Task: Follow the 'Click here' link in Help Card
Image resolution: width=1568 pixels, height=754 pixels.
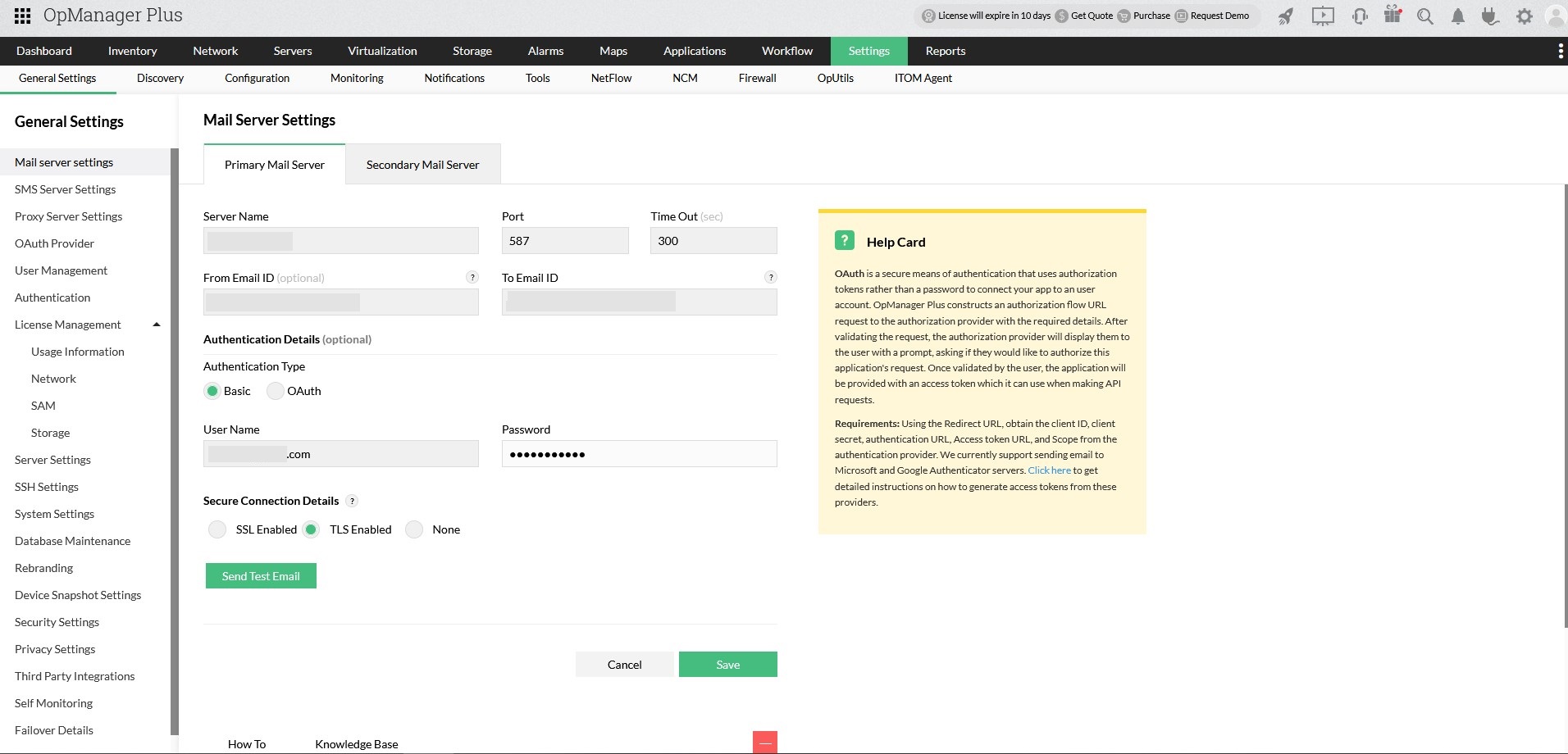Action: coord(1050,470)
